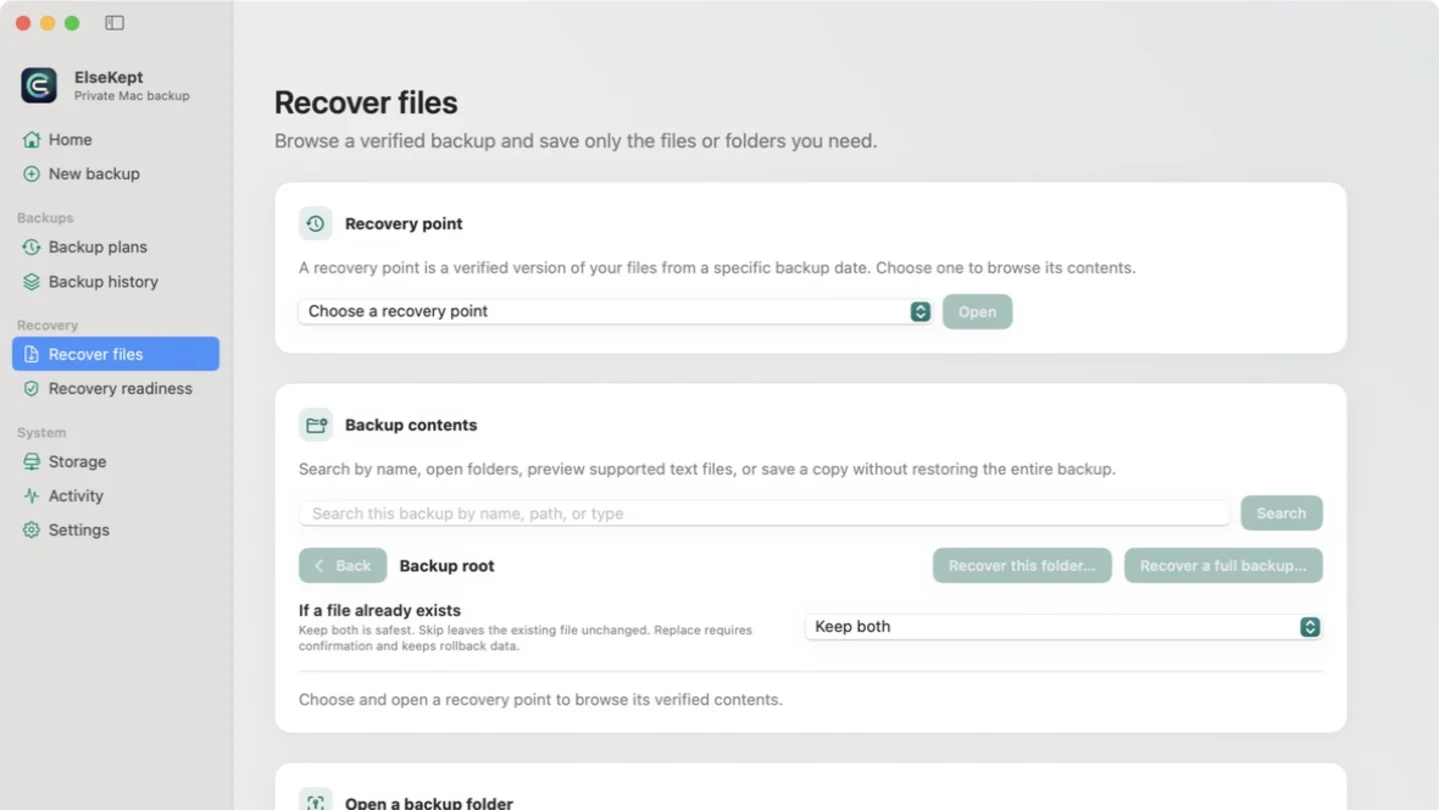
Task: Click the Storage drive icon
Action: [x=32, y=462]
